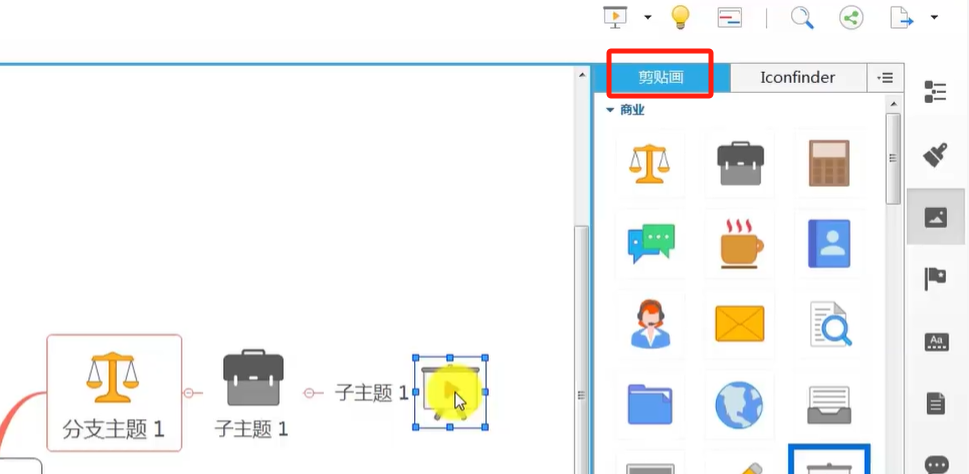Screen dimensions: 969x474
Task: Switch to the 剪贴画 tab
Action: tap(661, 77)
